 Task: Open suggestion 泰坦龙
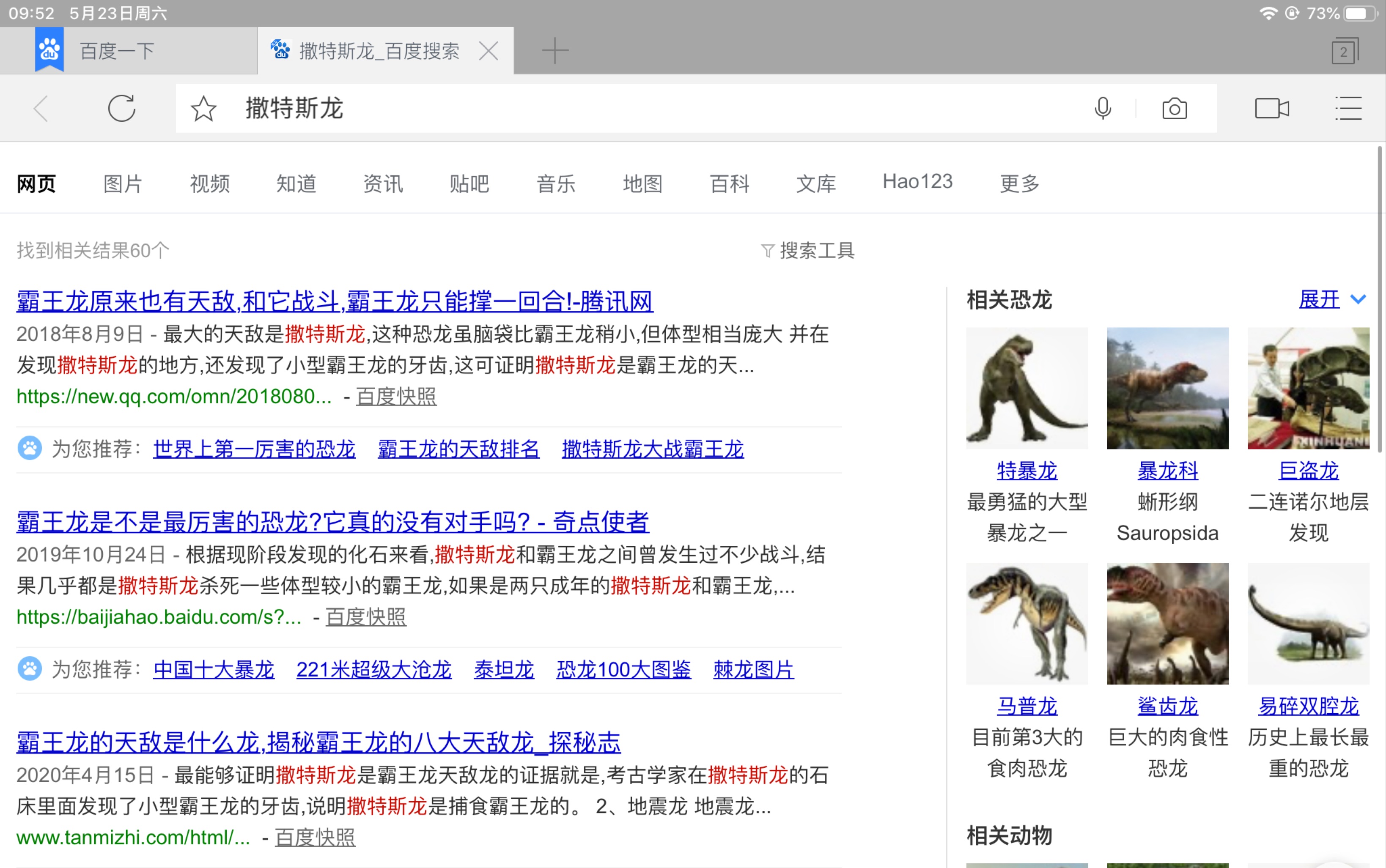(x=504, y=669)
